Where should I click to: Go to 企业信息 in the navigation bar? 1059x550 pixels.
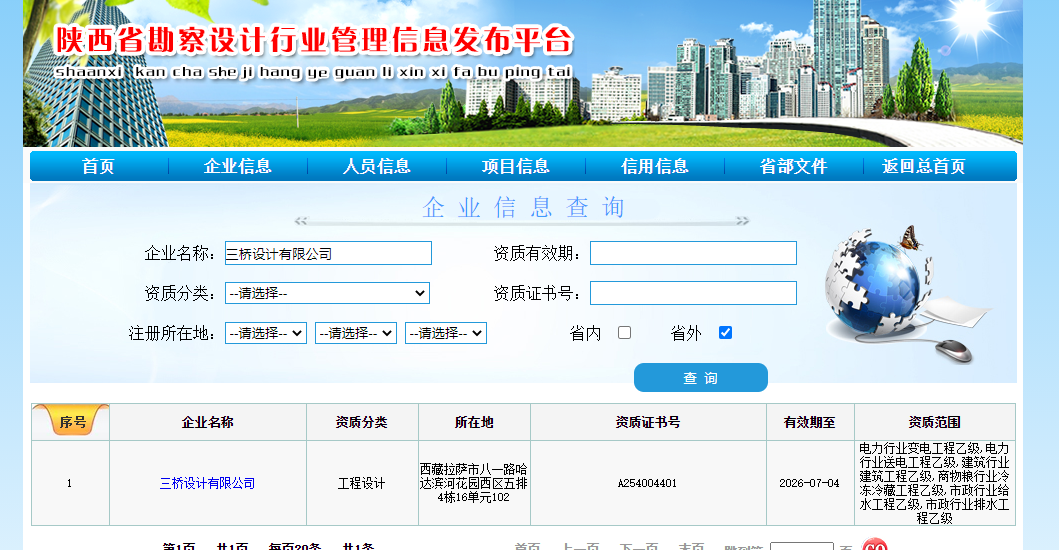click(x=237, y=166)
